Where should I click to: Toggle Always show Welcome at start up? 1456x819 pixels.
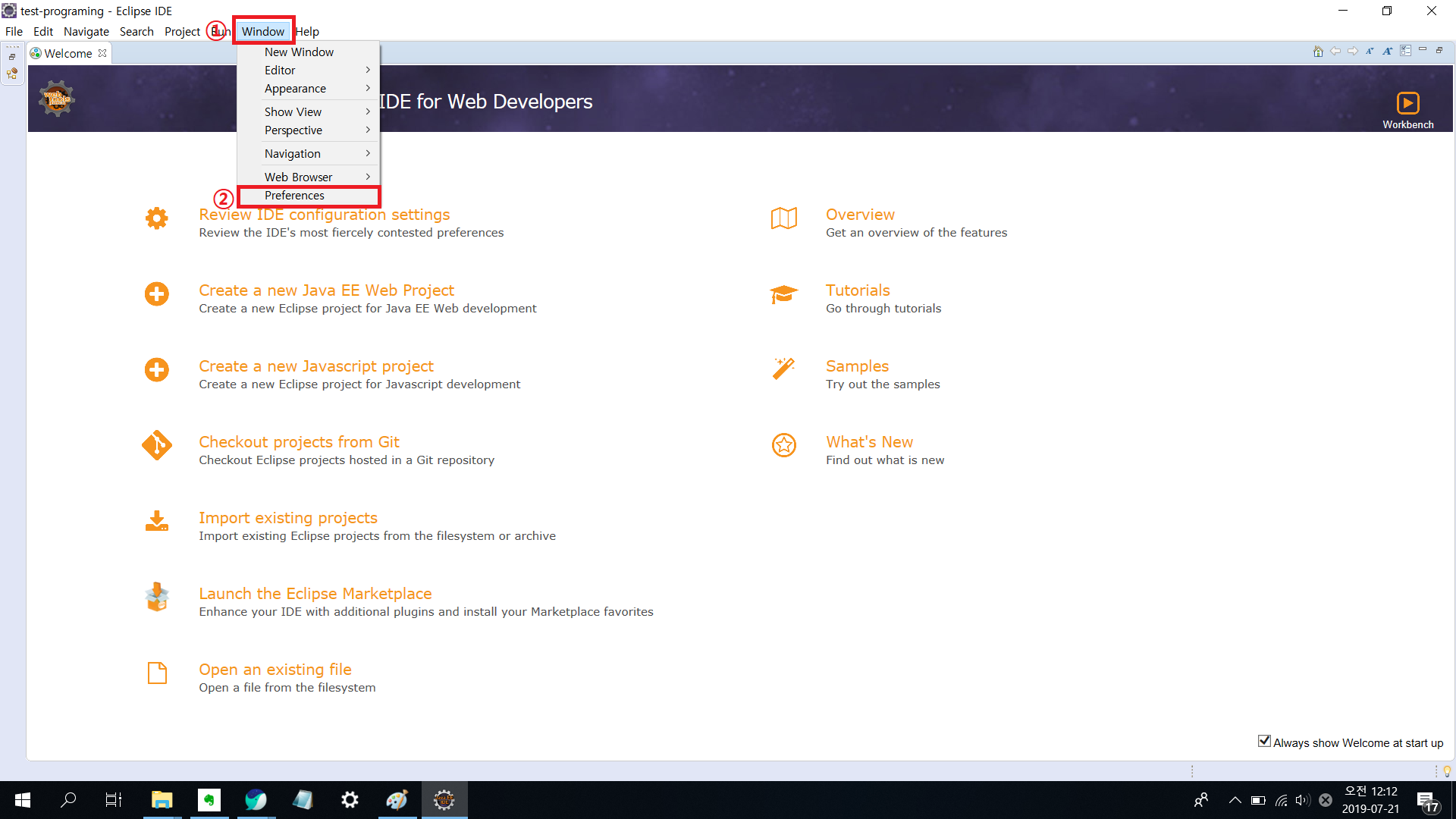pos(1264,742)
